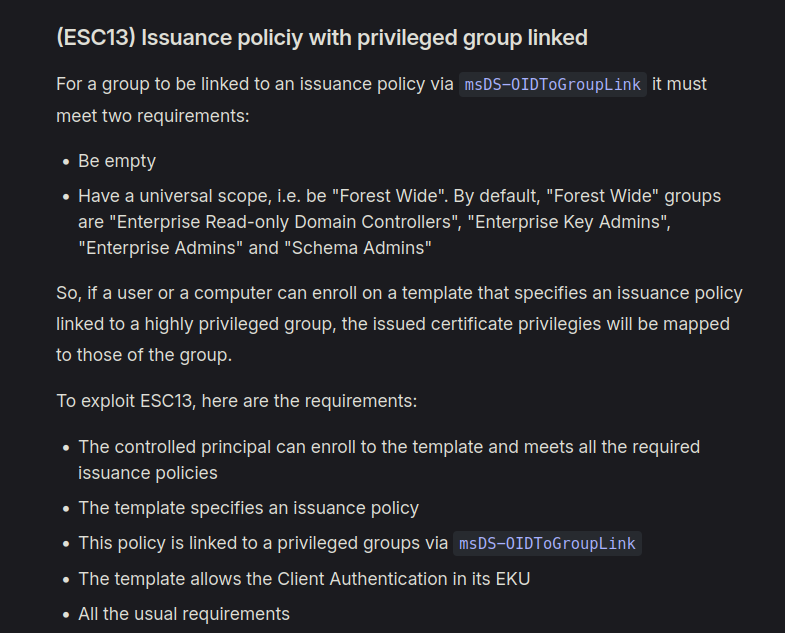Click the ESC13 Issuance policy section heading
This screenshot has width=785, height=633.
tap(322, 38)
